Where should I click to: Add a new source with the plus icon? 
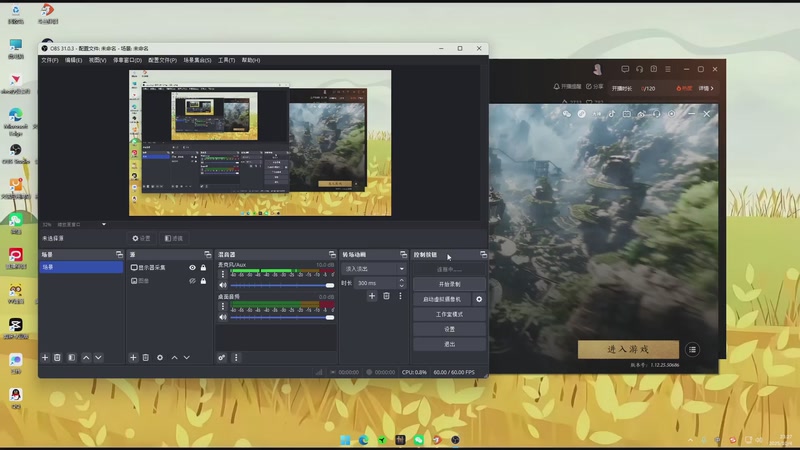[133, 358]
